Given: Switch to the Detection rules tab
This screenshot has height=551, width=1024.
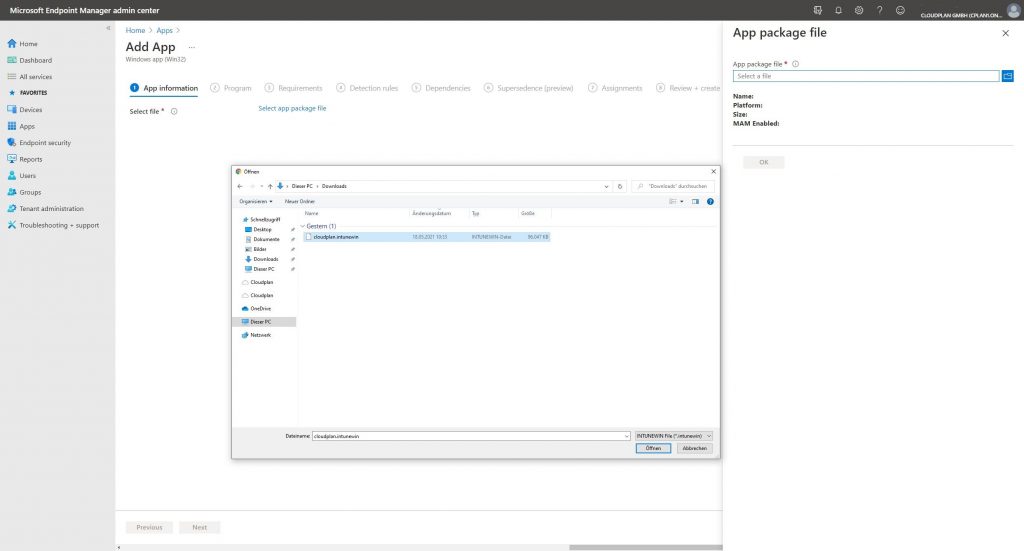Looking at the screenshot, I should [x=367, y=88].
